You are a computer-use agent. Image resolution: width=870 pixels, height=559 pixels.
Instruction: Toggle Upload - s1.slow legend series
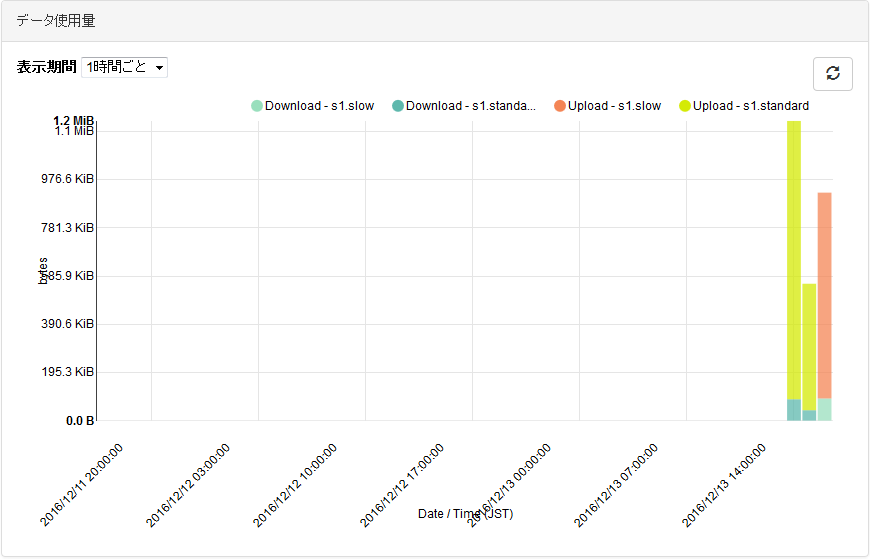(608, 105)
